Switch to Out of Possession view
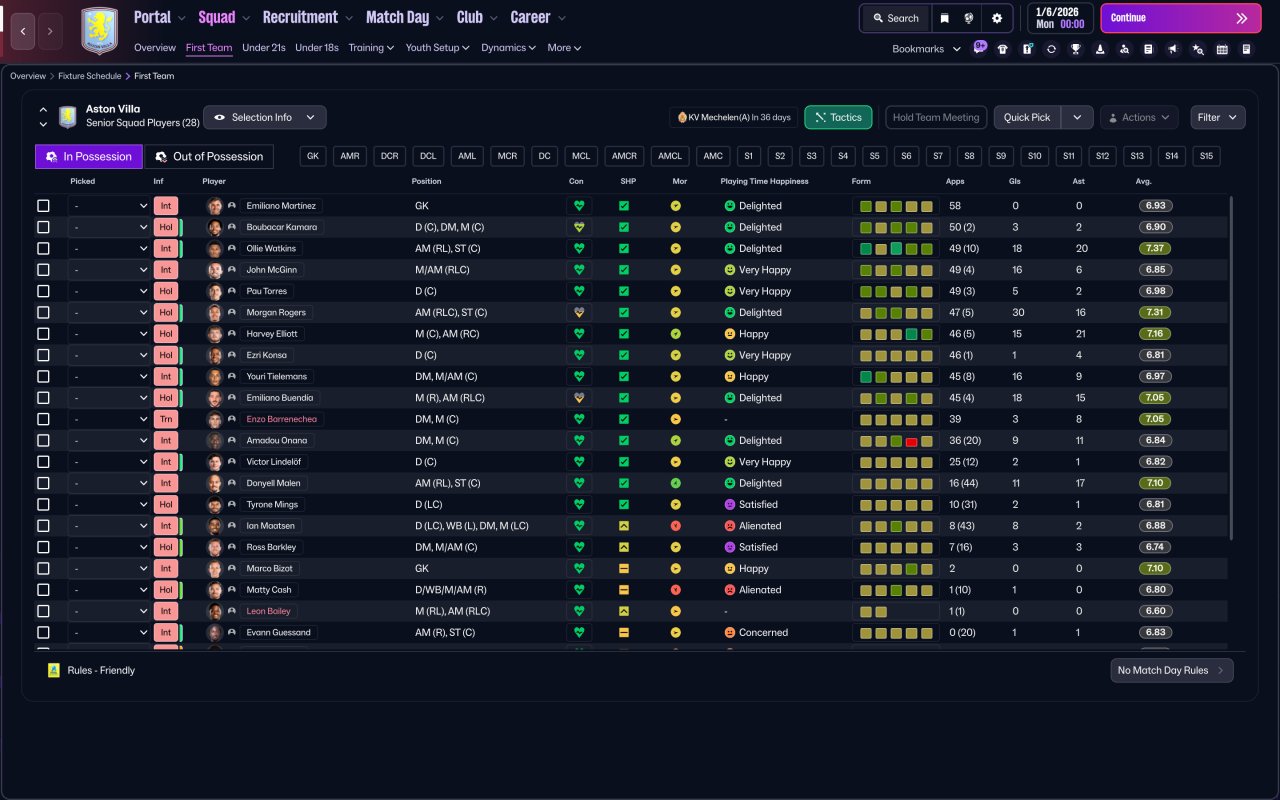 click(210, 156)
